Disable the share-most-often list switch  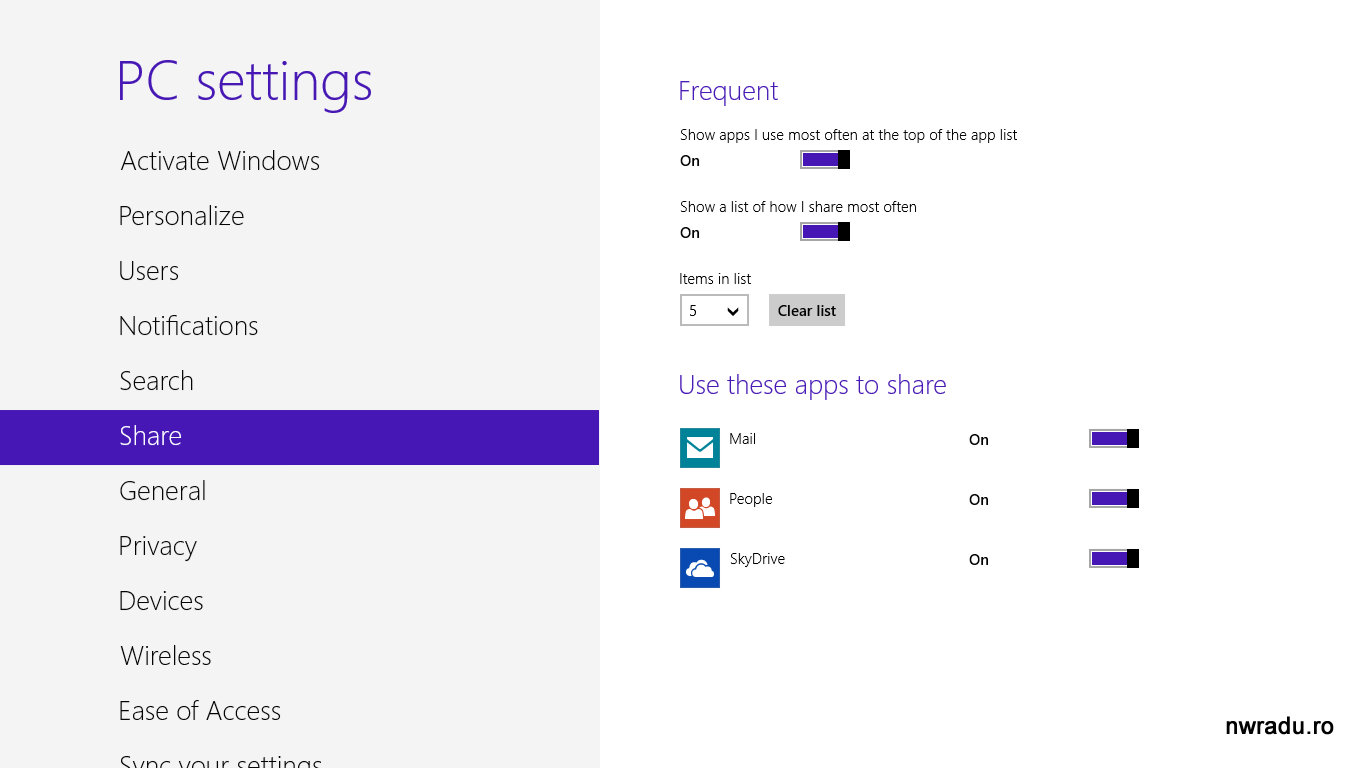point(824,232)
